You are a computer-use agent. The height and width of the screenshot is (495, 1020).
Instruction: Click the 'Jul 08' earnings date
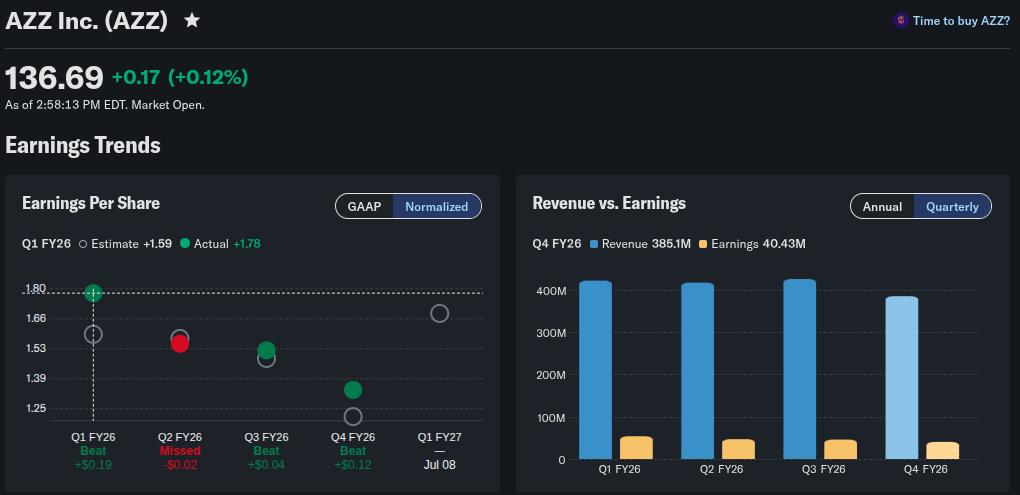pyautogui.click(x=440, y=465)
